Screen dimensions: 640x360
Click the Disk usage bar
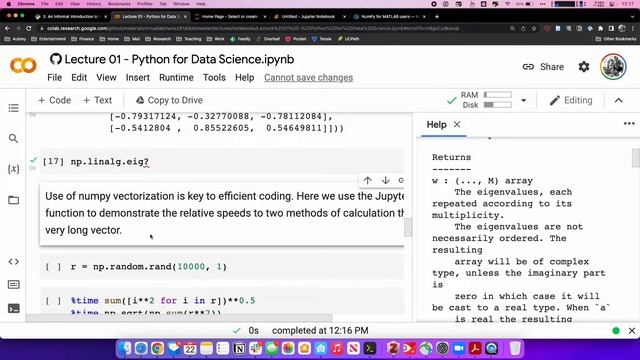pos(498,105)
